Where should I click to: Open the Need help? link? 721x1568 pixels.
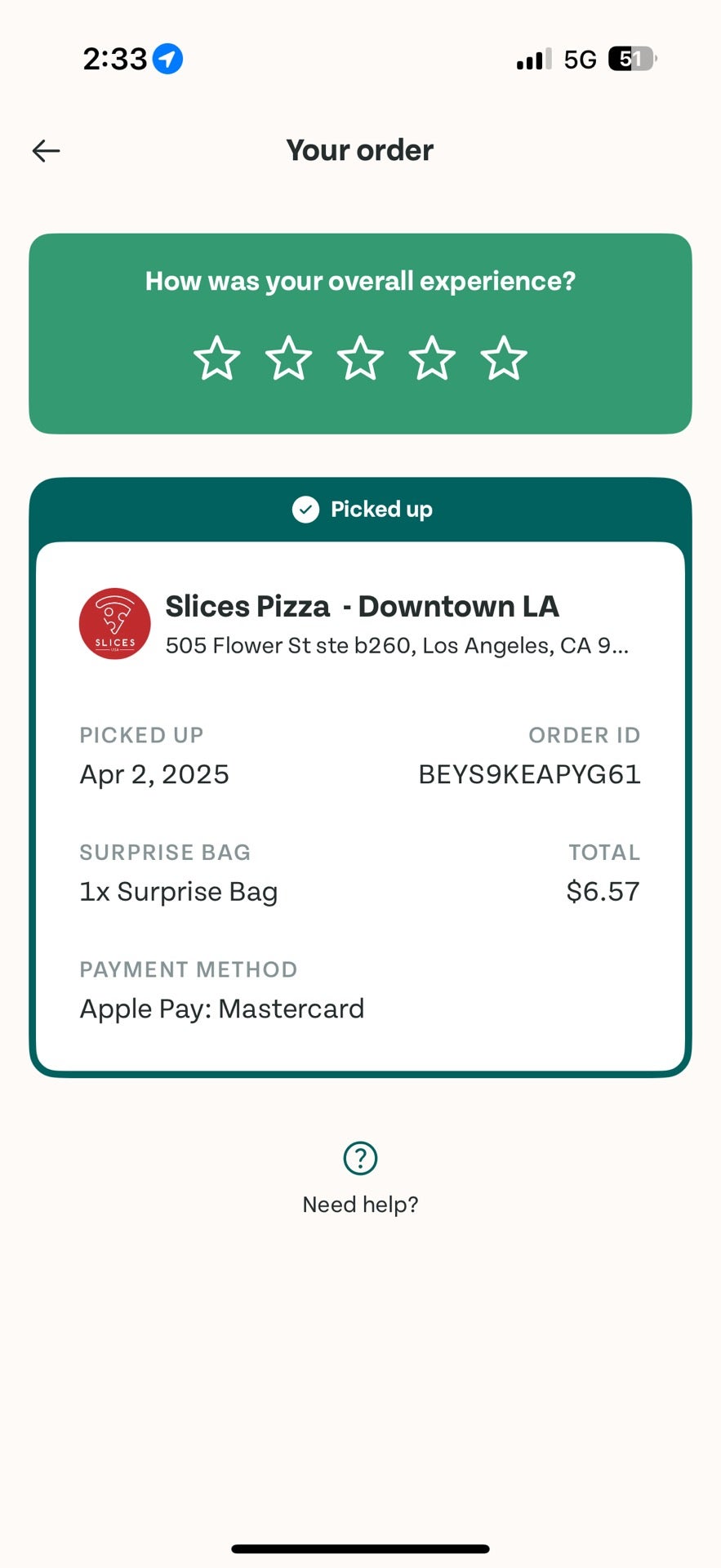[360, 1205]
